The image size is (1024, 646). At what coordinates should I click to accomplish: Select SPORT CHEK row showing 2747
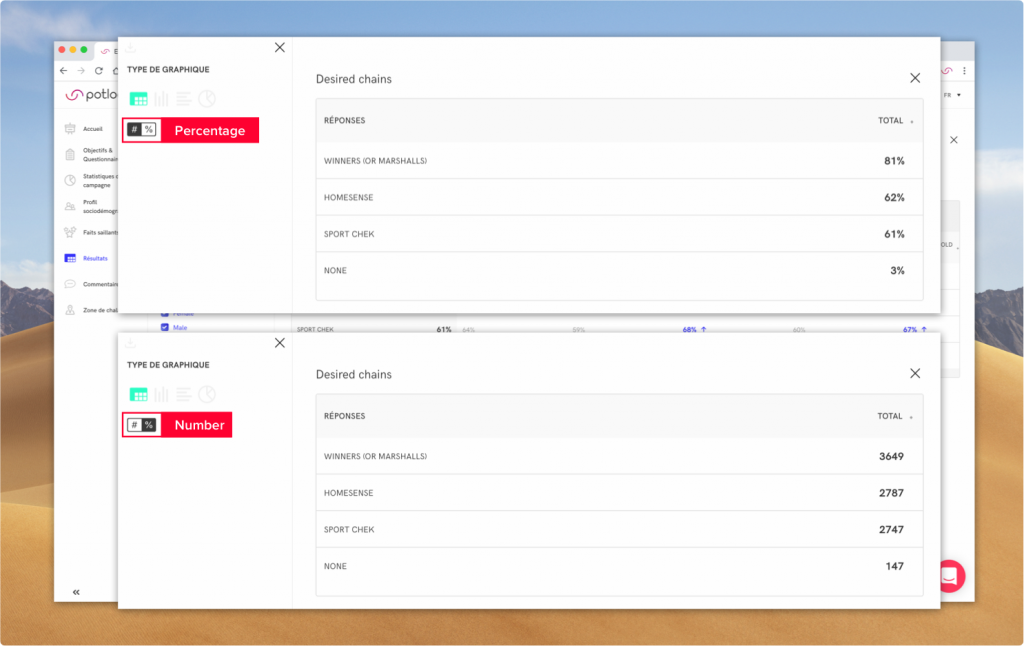click(619, 530)
